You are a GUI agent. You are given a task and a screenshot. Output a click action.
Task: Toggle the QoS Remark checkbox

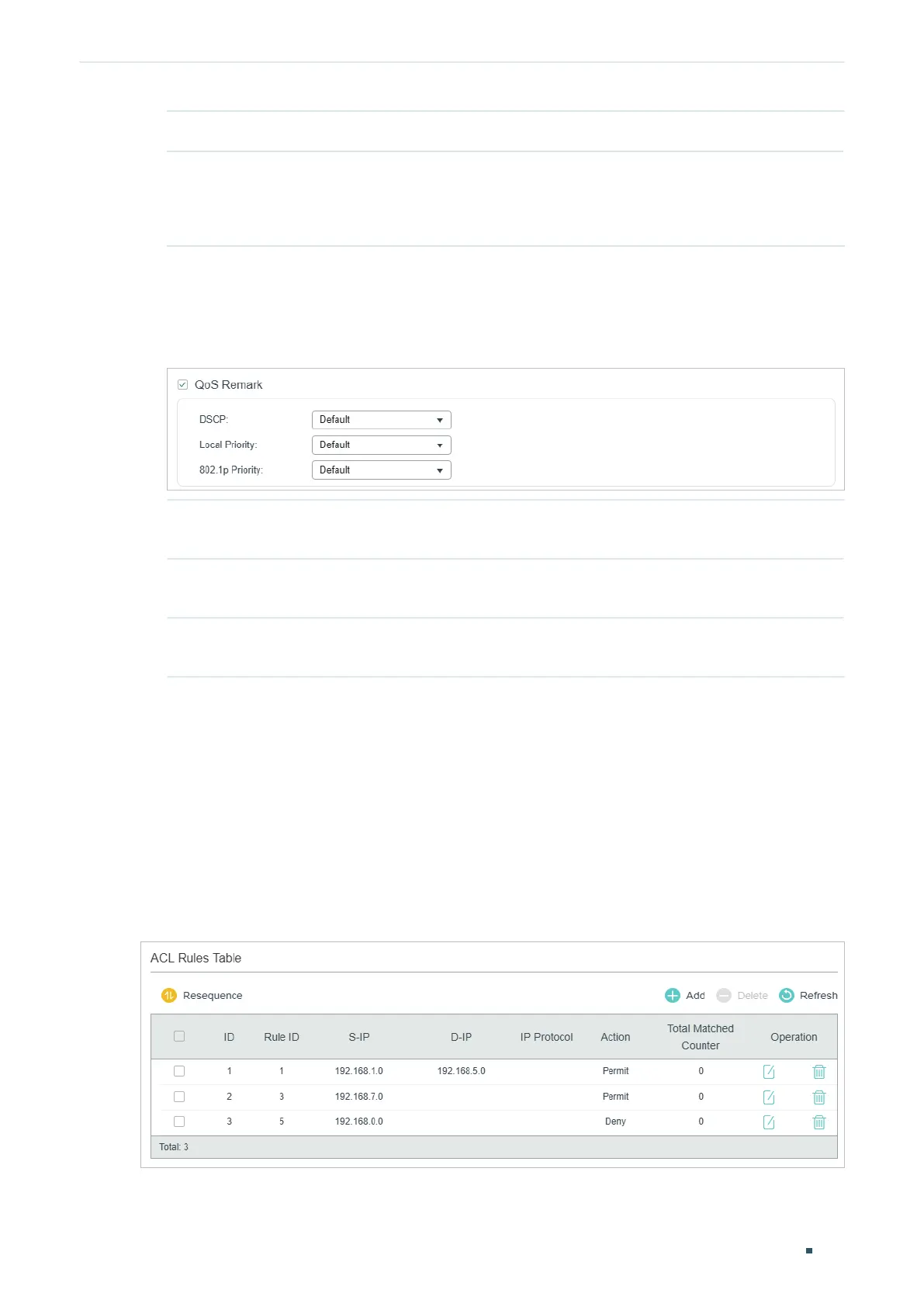click(183, 384)
